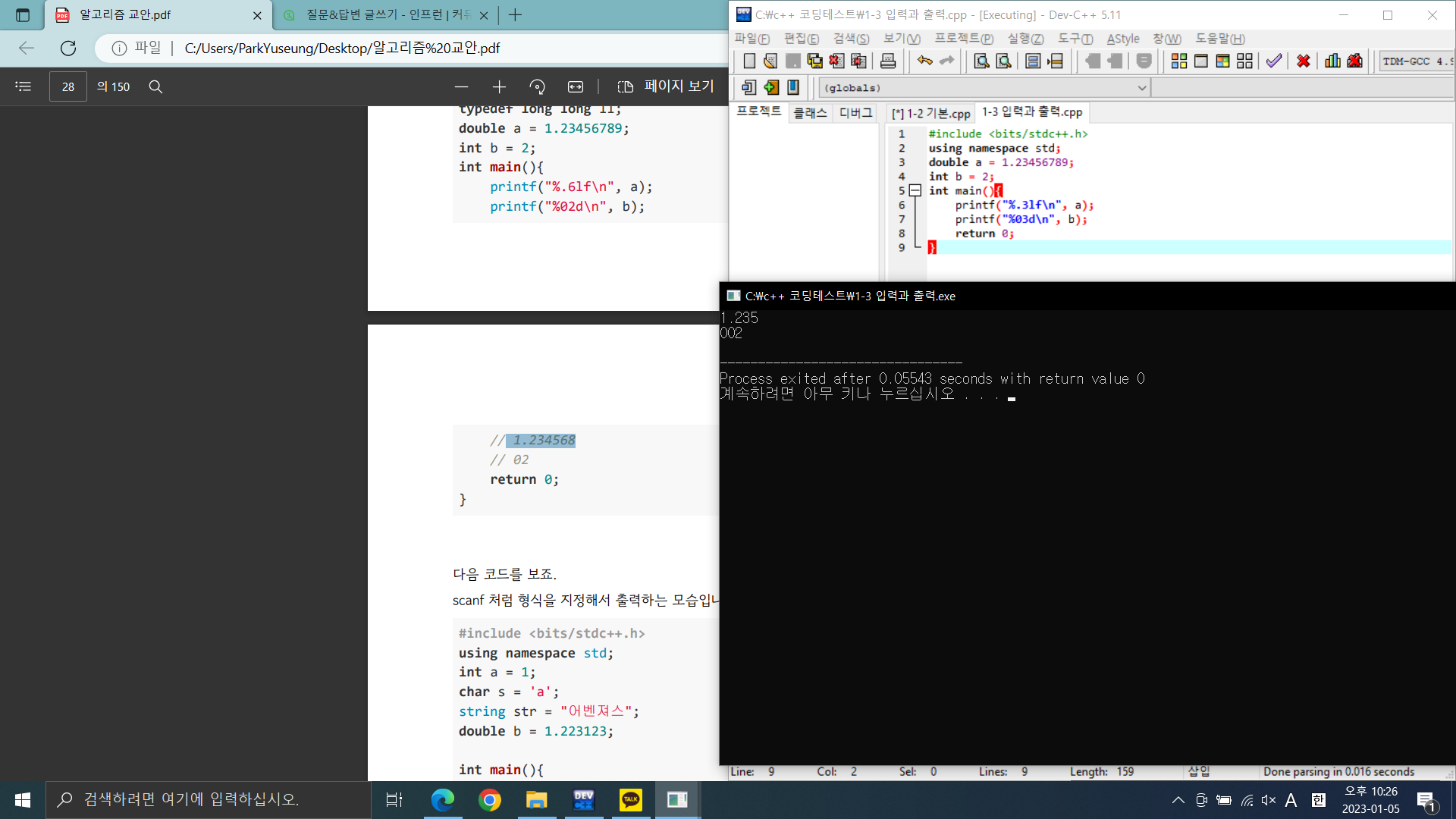Image resolution: width=1456 pixels, height=819 pixels.
Task: Undo last edit in Dev-C++
Action: point(924,61)
